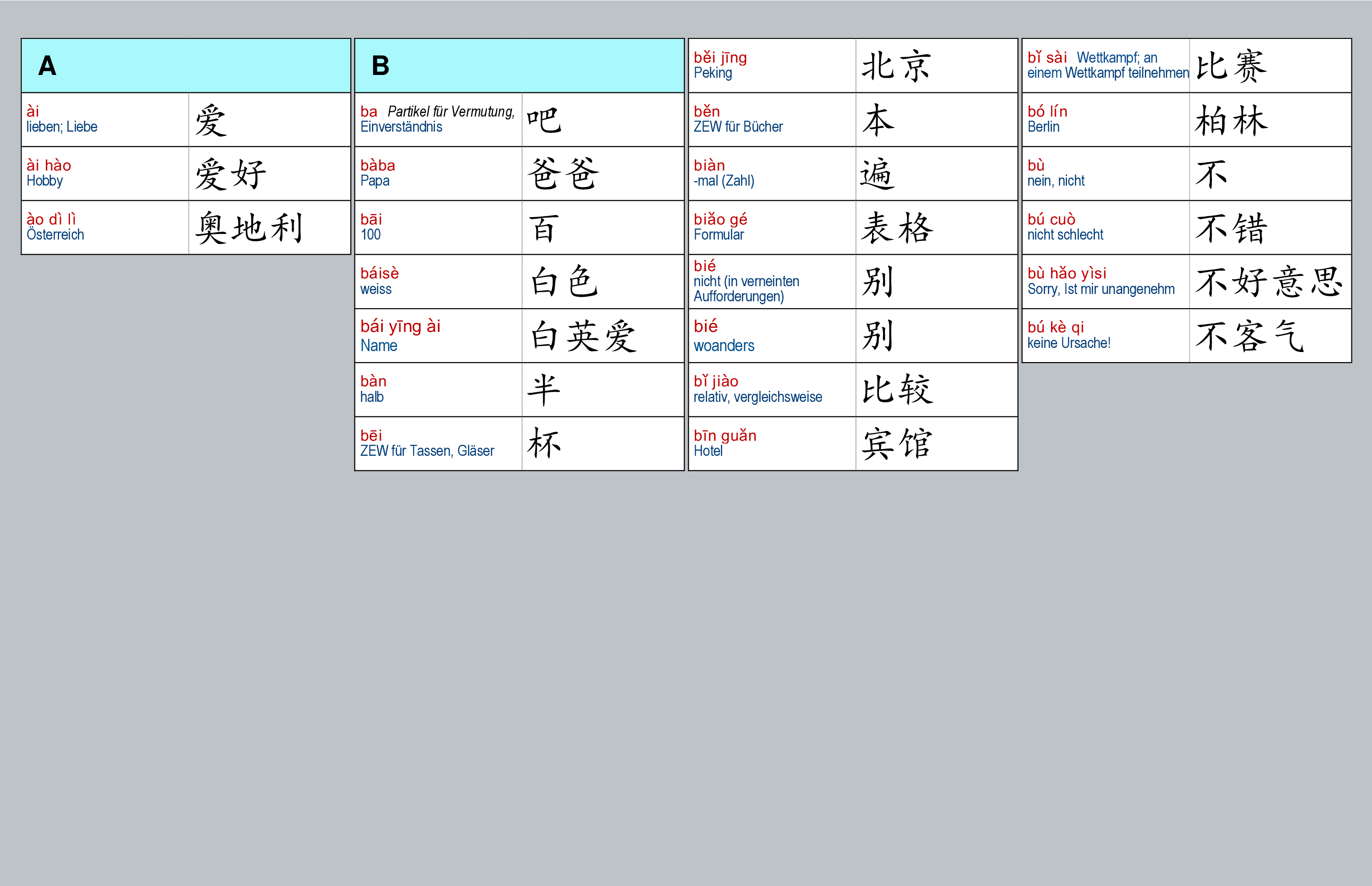Click the 不好意思 characters cell
This screenshot has height=886, width=1372.
coord(1270,281)
